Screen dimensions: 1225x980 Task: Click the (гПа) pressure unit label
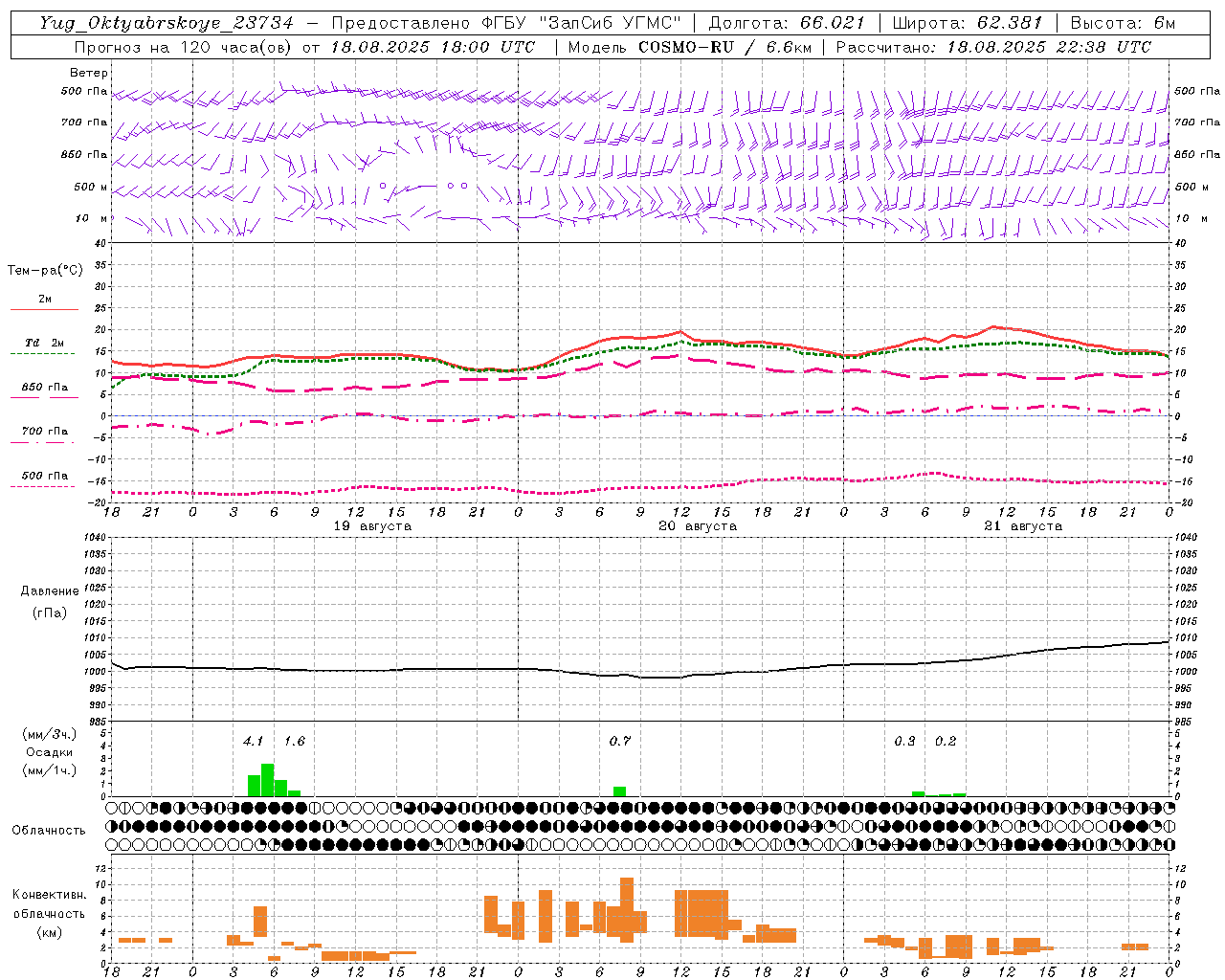coord(50,612)
